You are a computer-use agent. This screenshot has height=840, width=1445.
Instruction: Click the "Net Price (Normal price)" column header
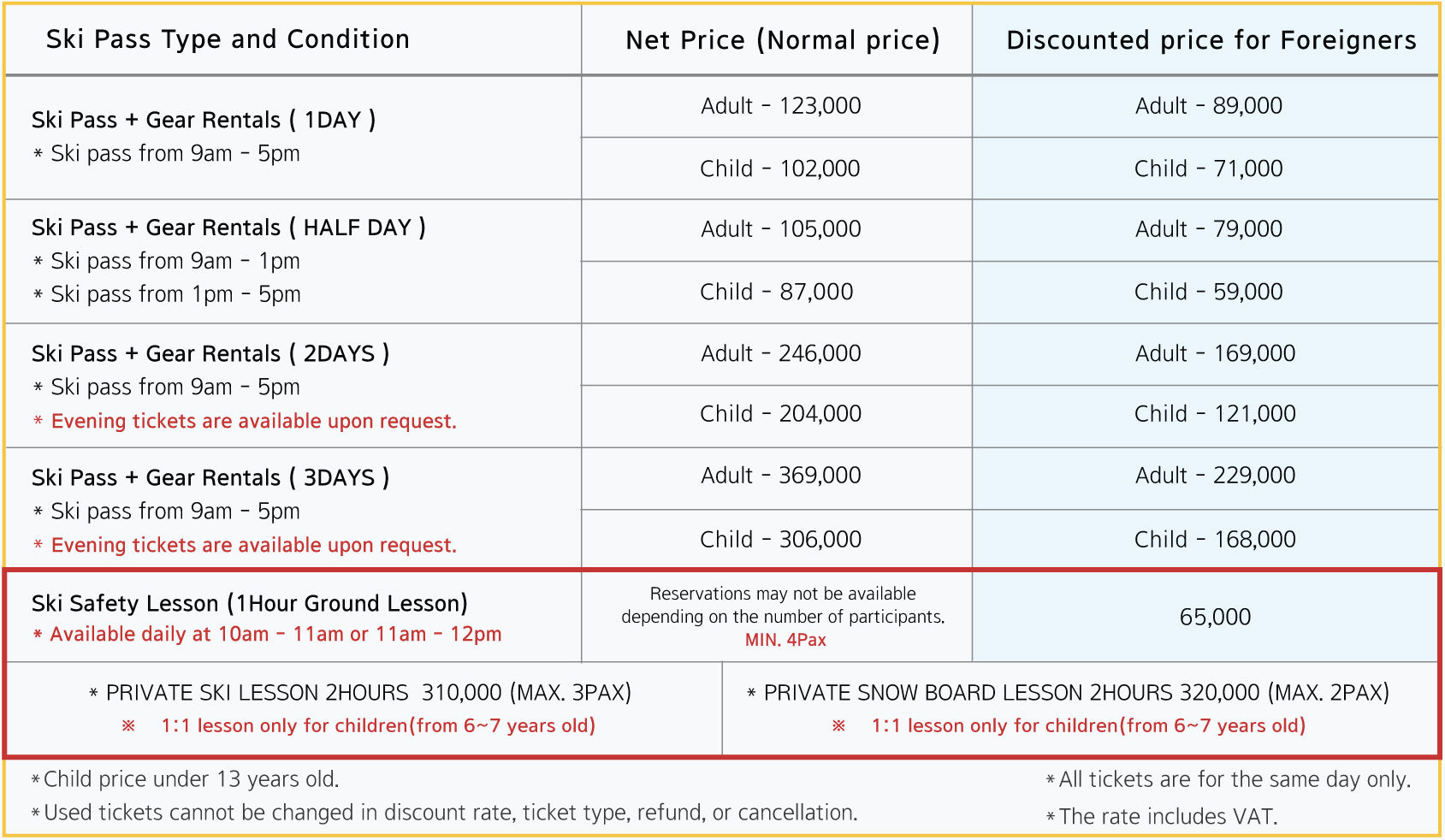coord(782,40)
